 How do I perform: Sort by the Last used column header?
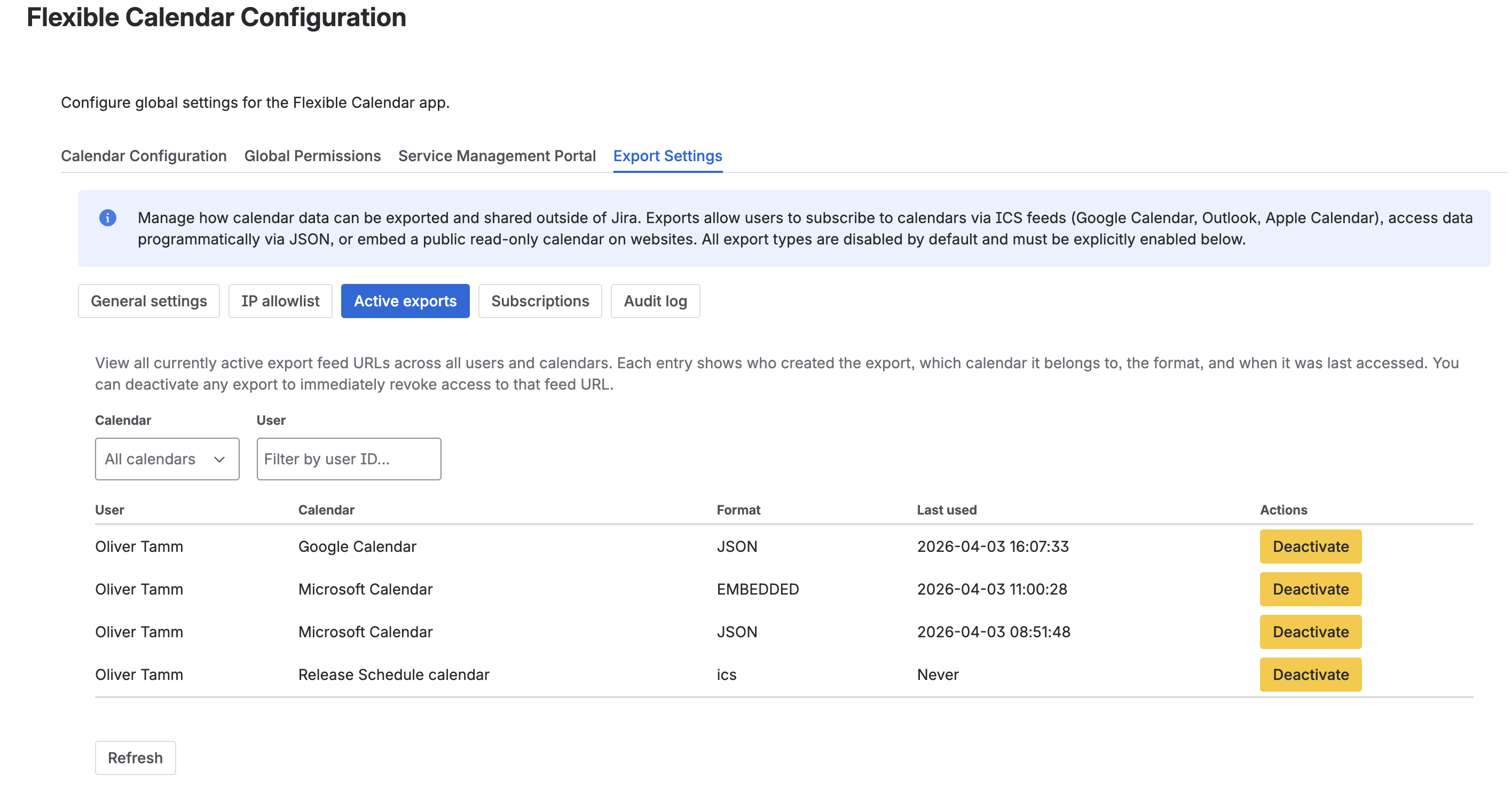[946, 509]
